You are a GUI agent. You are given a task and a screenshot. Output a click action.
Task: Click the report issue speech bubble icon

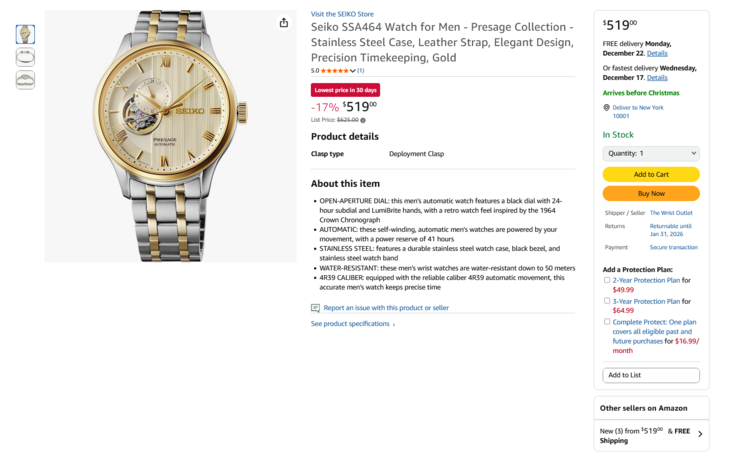pos(315,308)
